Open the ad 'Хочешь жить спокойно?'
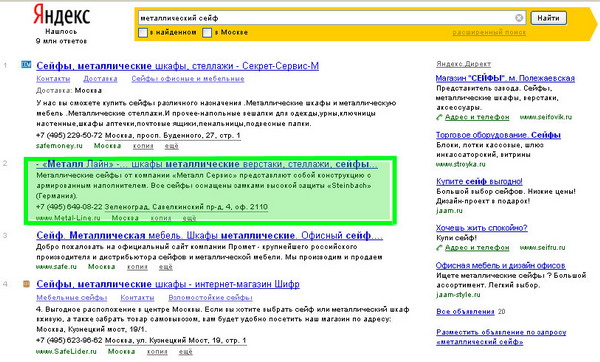600x362 pixels. [x=481, y=228]
